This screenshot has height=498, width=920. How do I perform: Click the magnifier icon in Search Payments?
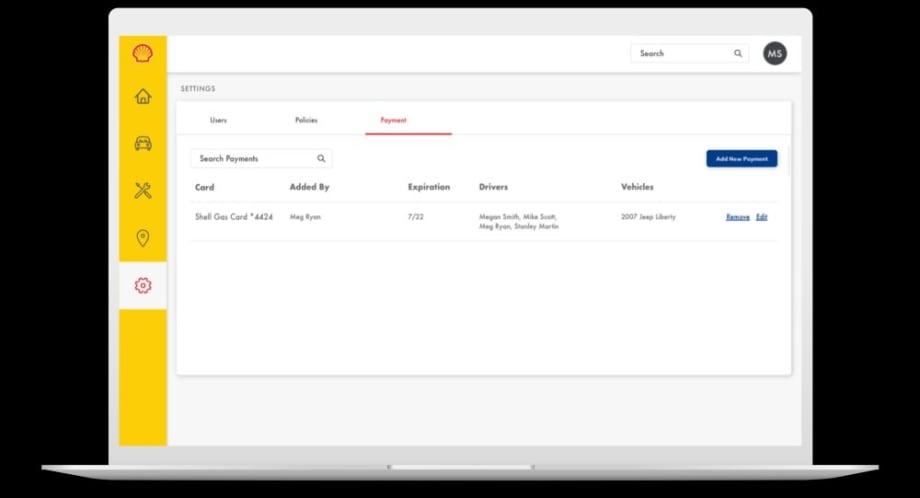pyautogui.click(x=321, y=158)
